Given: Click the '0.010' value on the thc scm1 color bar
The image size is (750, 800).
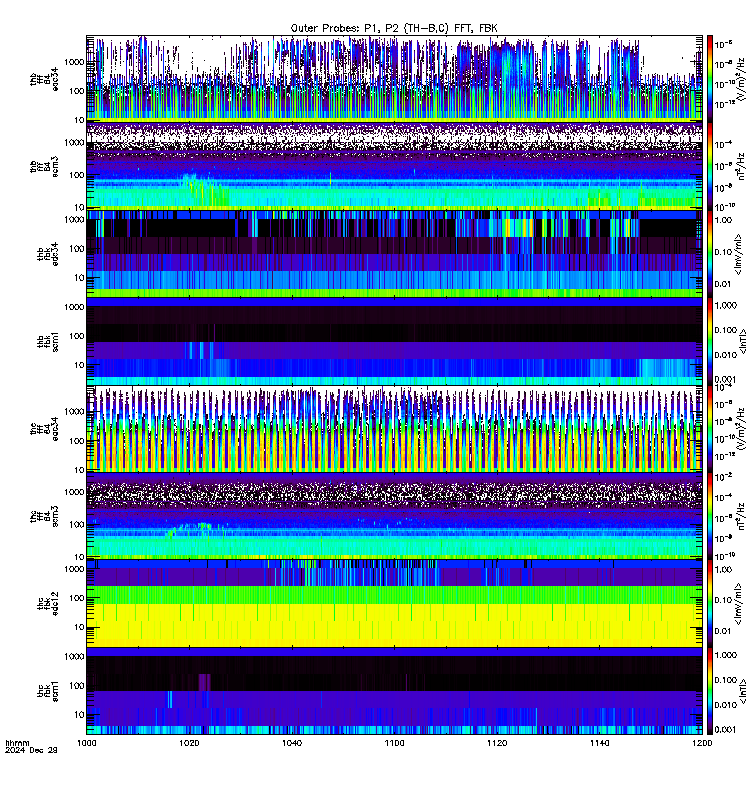Looking at the screenshot, I should click(726, 705).
